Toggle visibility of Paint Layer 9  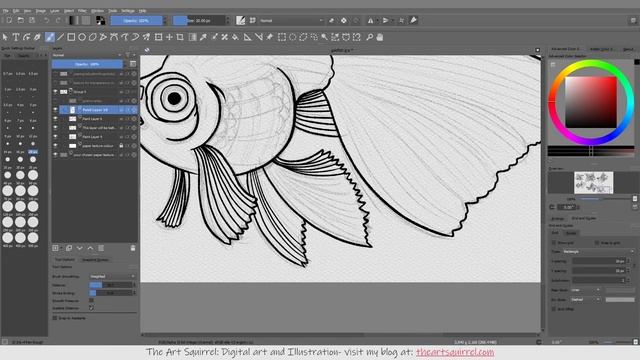(x=56, y=137)
